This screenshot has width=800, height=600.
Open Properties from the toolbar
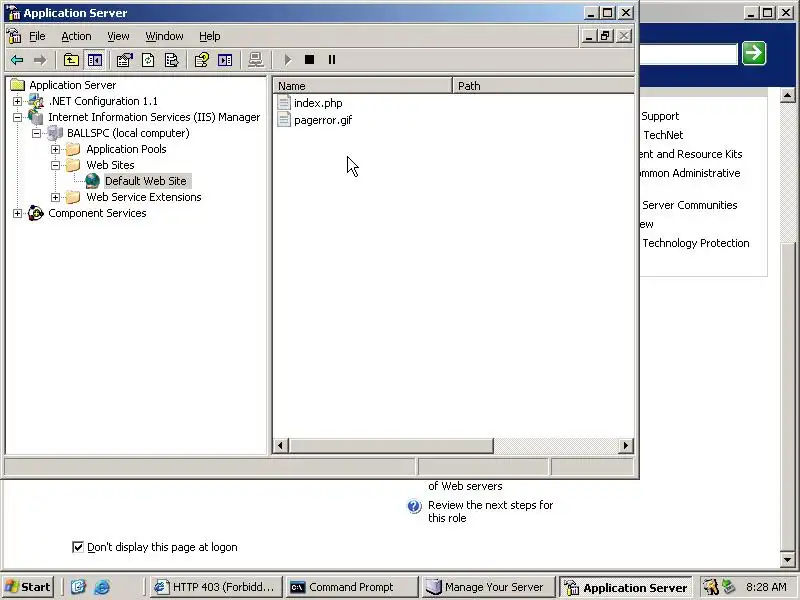pyautogui.click(x=124, y=60)
